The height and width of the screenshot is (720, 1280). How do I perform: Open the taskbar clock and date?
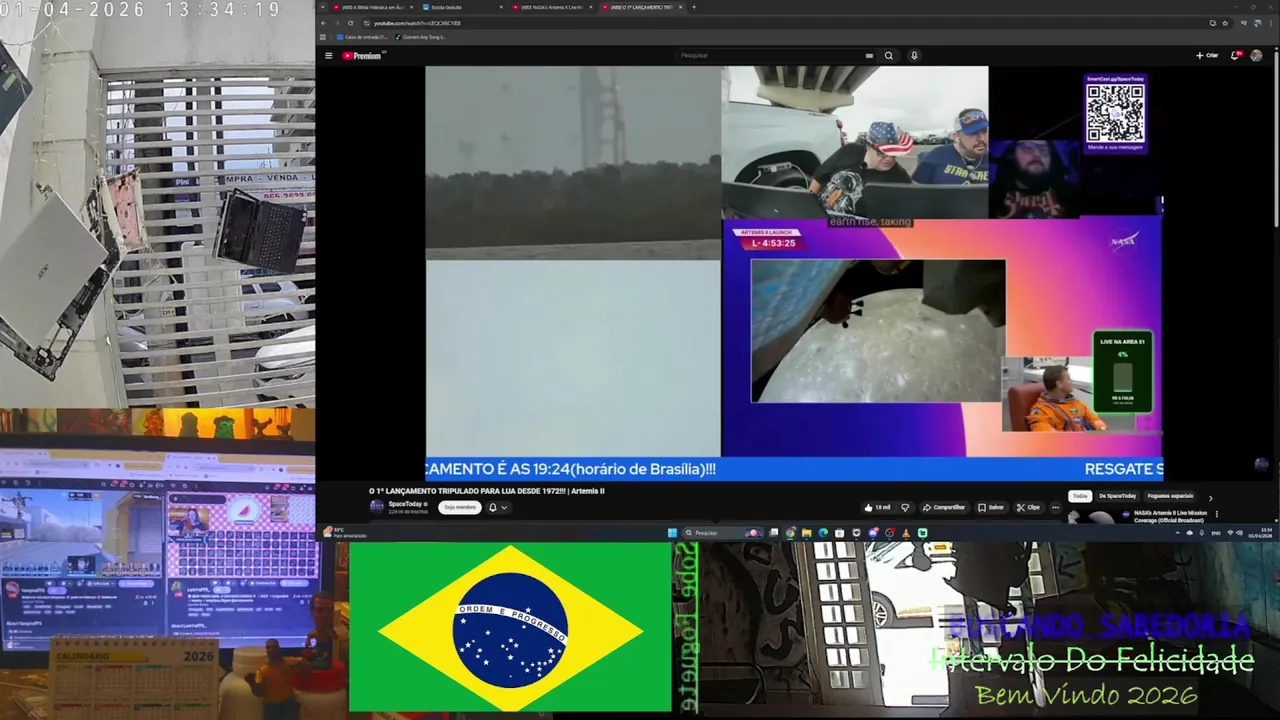(1261, 533)
